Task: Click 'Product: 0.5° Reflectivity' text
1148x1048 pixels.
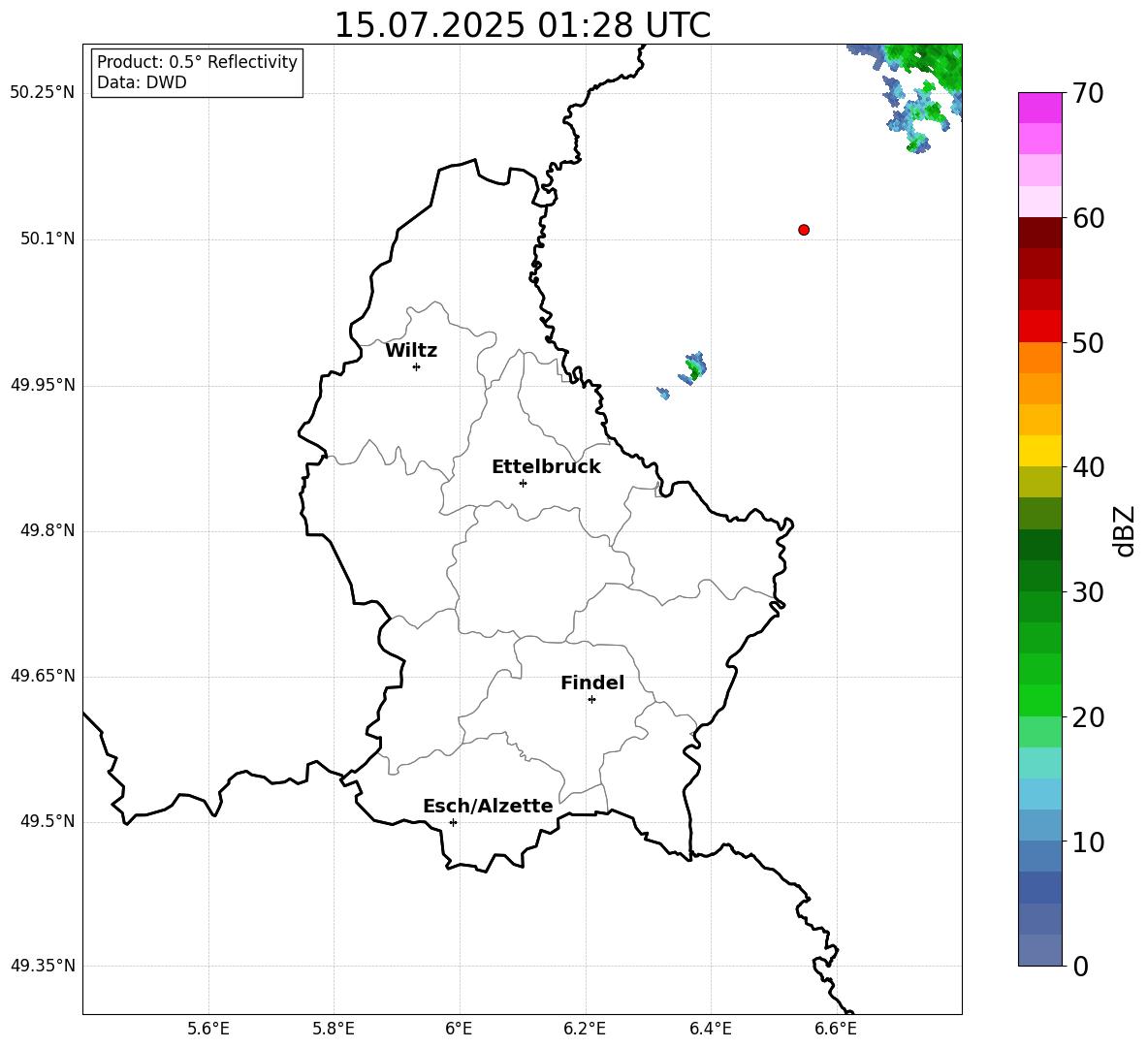Action: pos(197,61)
